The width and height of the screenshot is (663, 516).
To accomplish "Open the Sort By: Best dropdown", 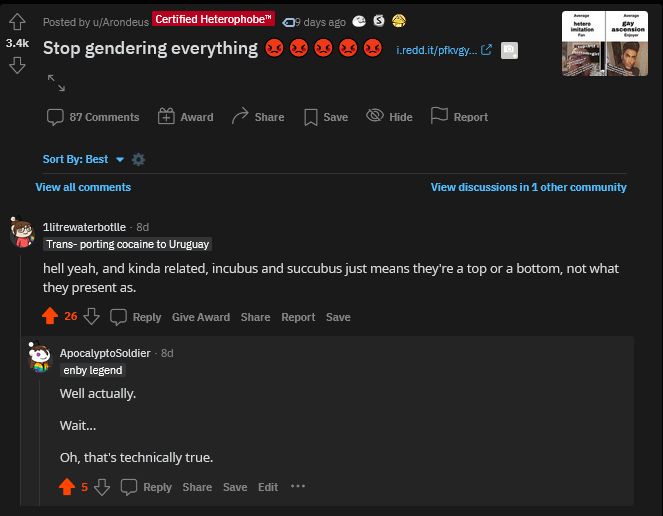I will tap(83, 159).
